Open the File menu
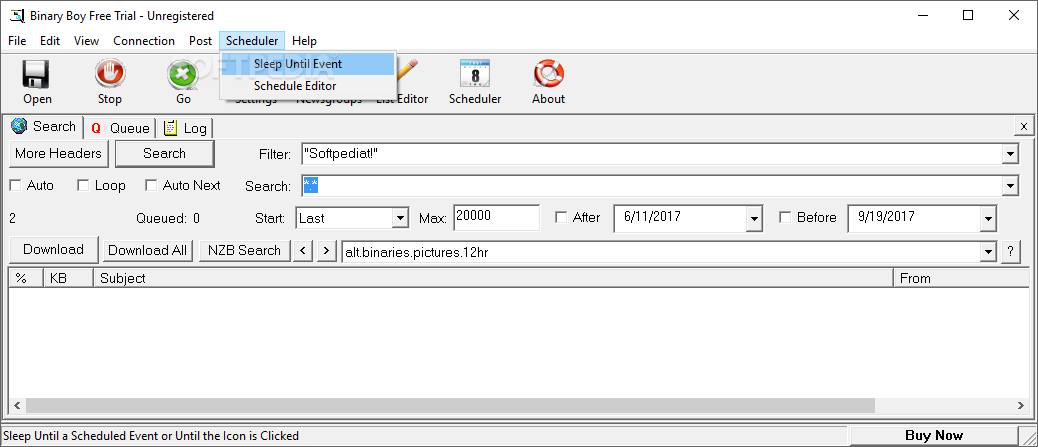This screenshot has height=447, width=1038. 17,40
